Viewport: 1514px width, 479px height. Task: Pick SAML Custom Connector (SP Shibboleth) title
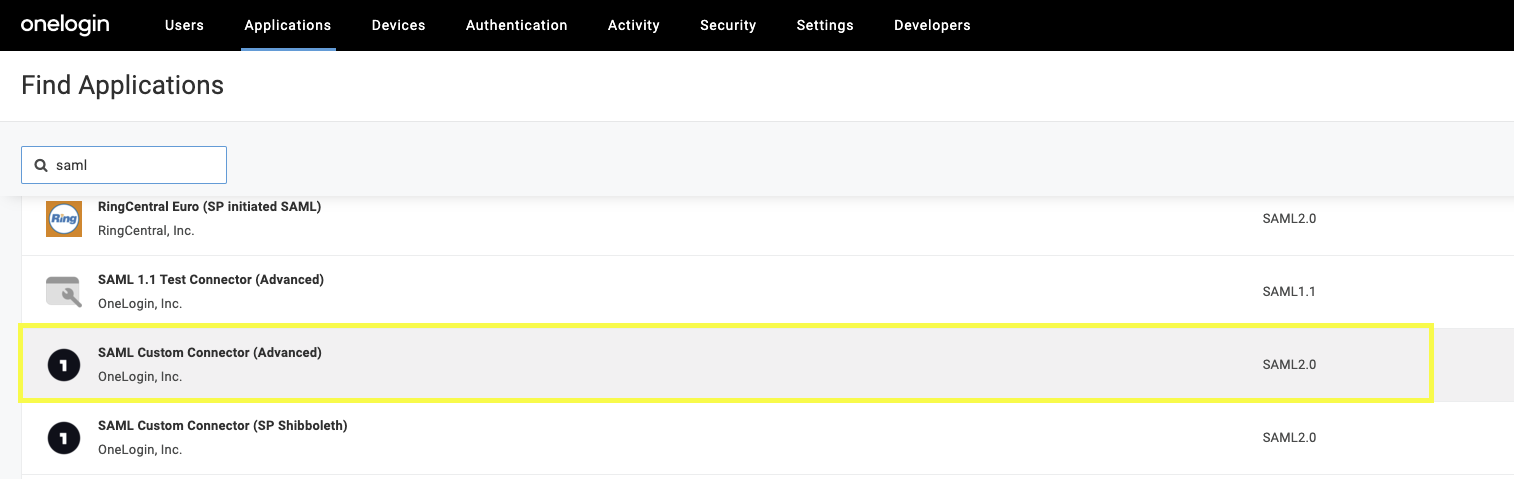point(222,426)
